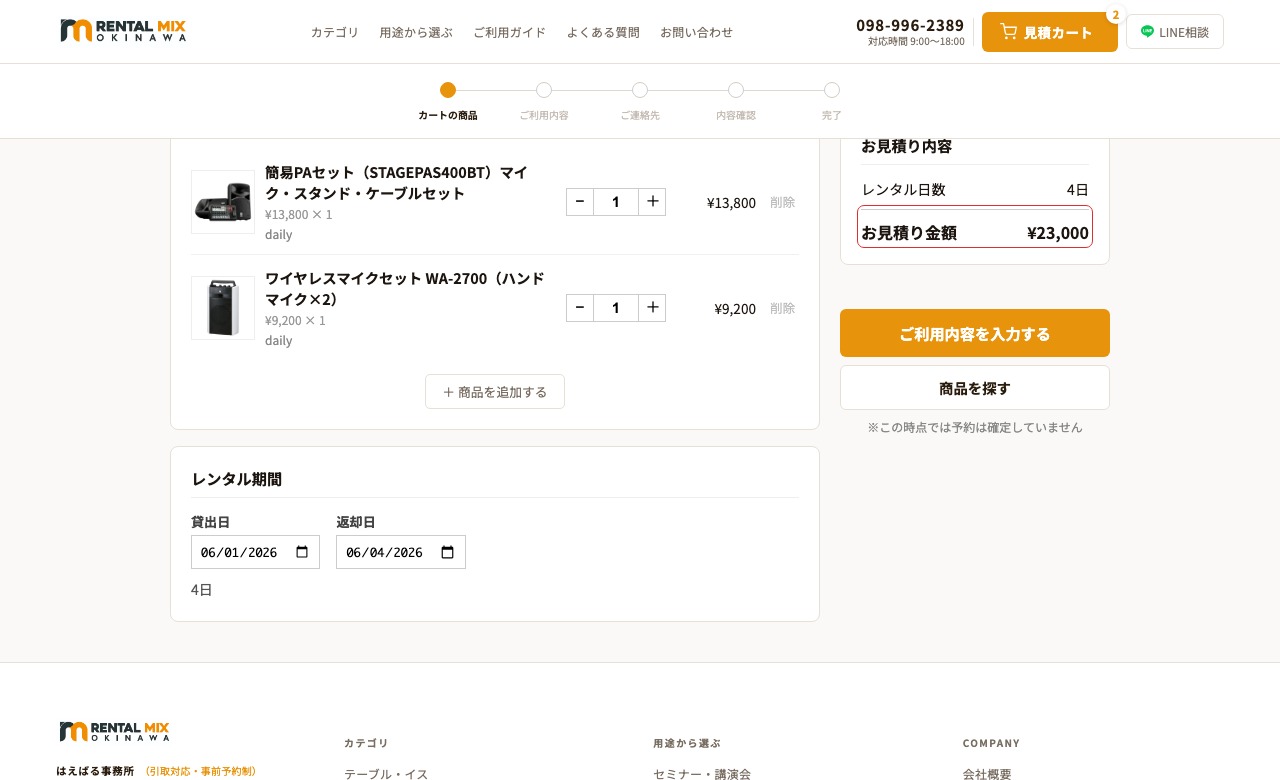The width and height of the screenshot is (1280, 780).
Task: Open footer link テーブル・イス
Action: [x=386, y=774]
